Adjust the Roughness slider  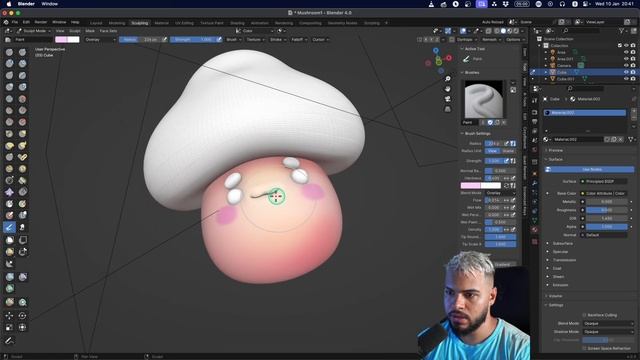[x=607, y=210]
